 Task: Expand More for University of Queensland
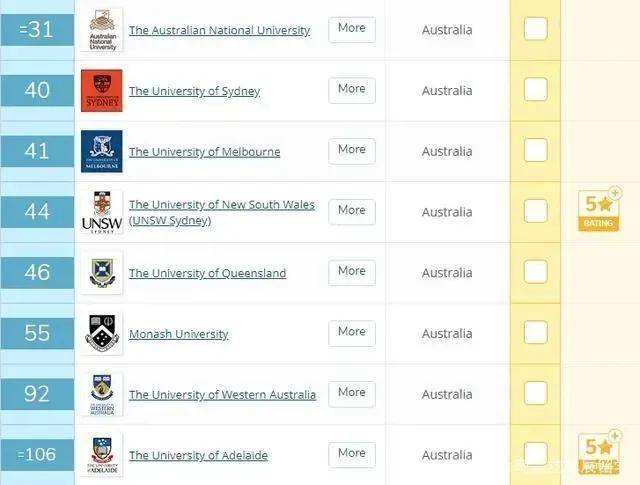click(x=352, y=271)
